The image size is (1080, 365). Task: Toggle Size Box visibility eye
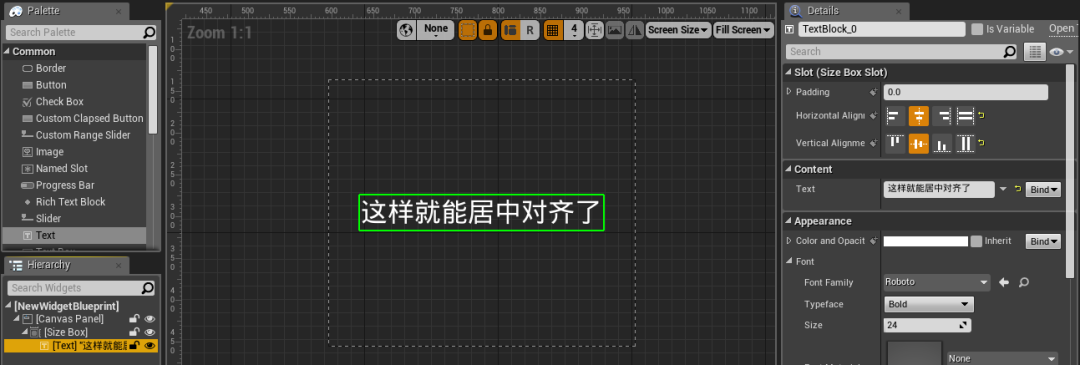point(149,332)
